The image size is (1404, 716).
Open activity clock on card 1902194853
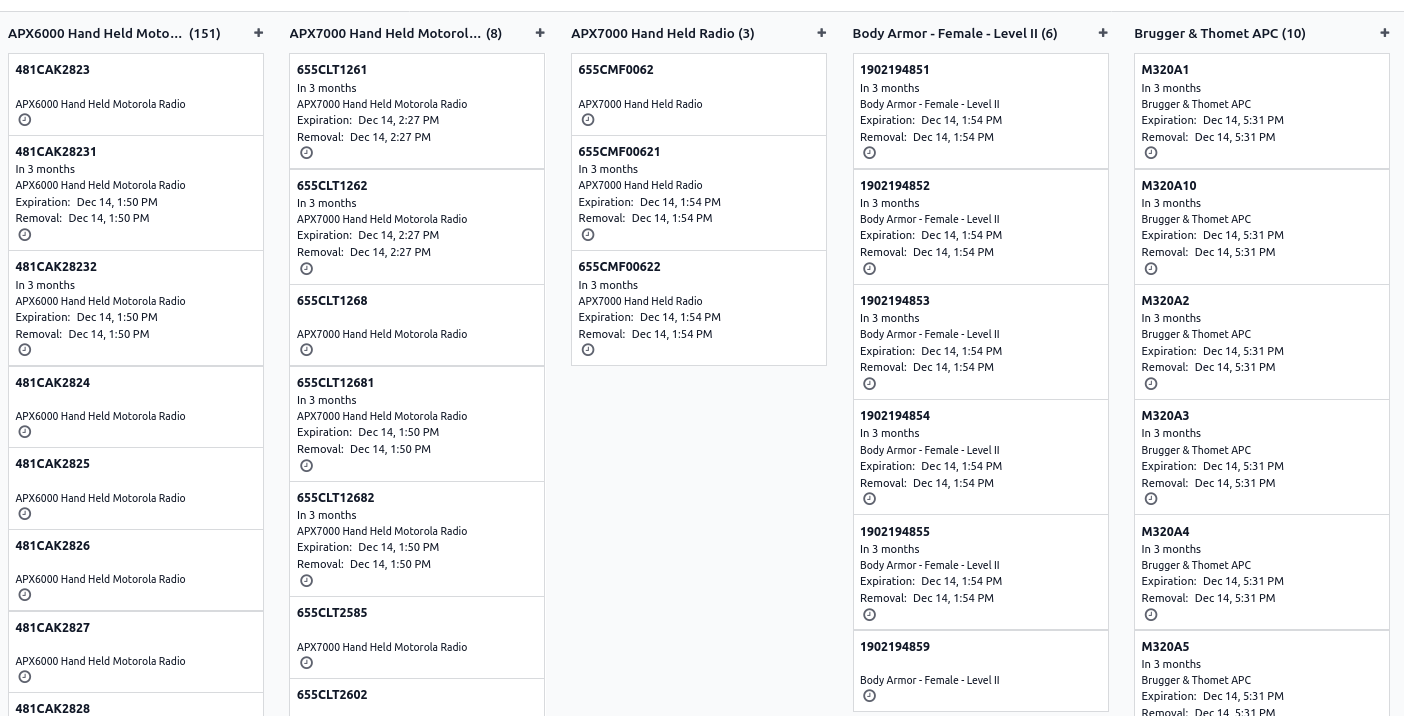(x=870, y=384)
